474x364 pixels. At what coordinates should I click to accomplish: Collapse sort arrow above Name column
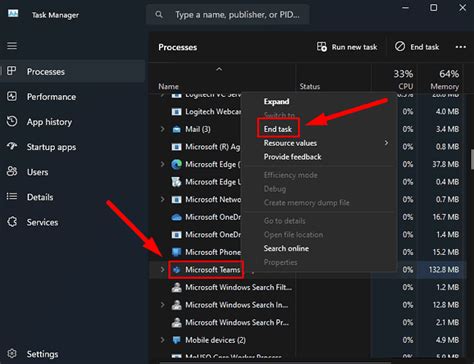(219, 69)
